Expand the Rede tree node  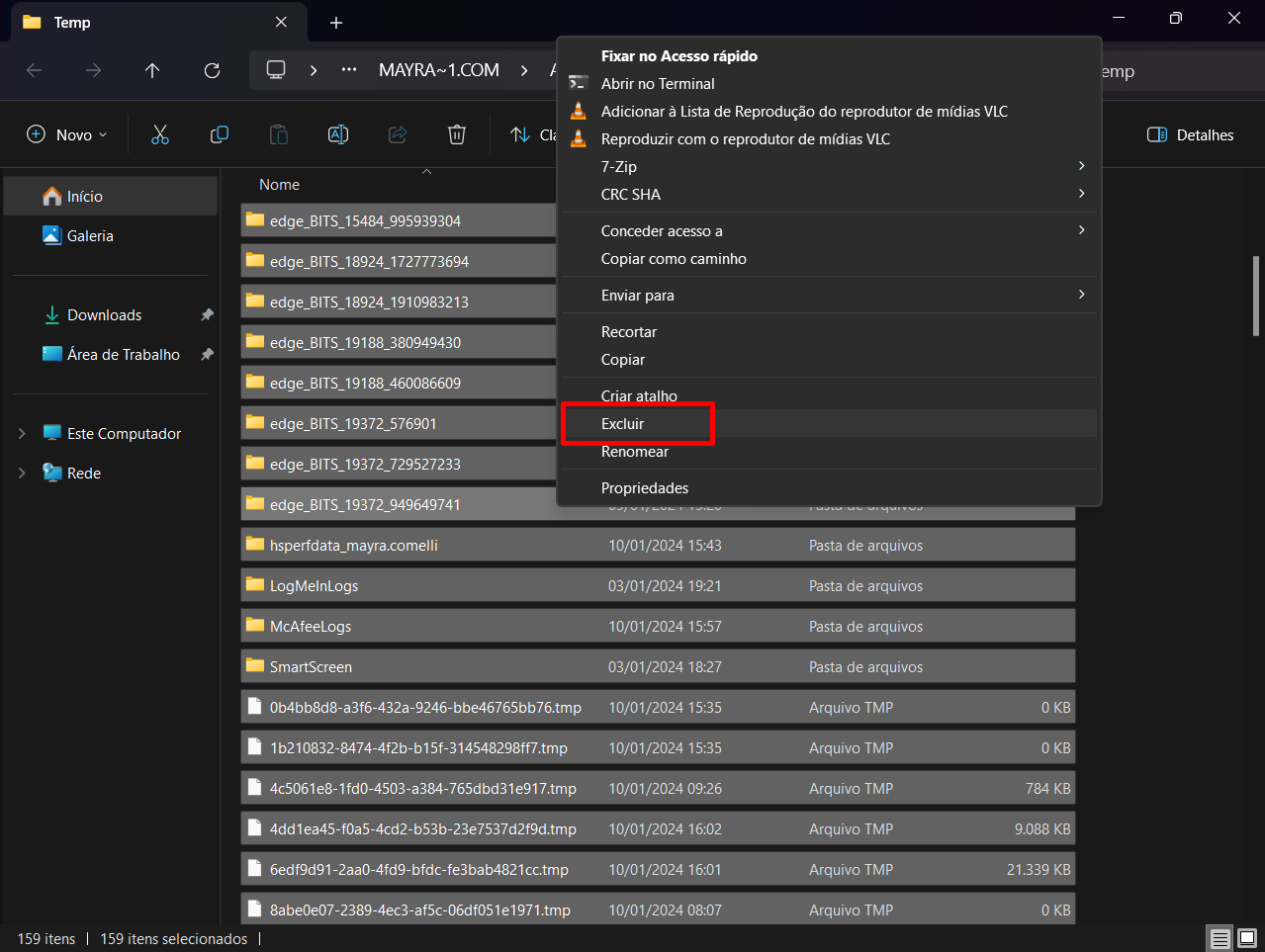(23, 474)
